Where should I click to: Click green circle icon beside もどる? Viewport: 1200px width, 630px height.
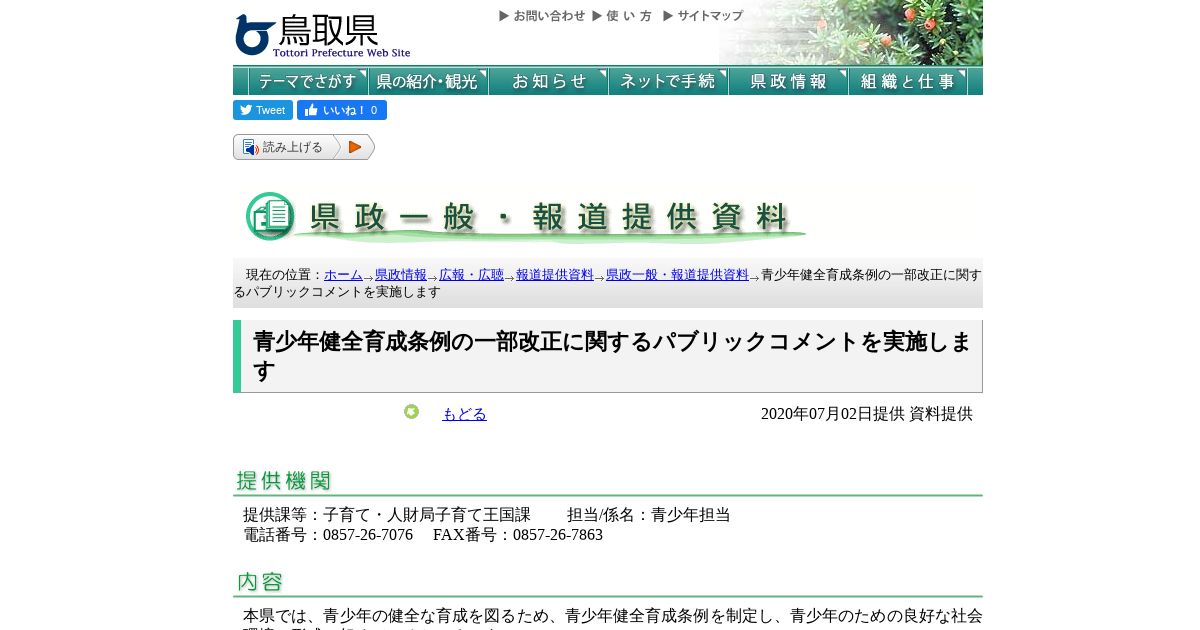point(411,412)
